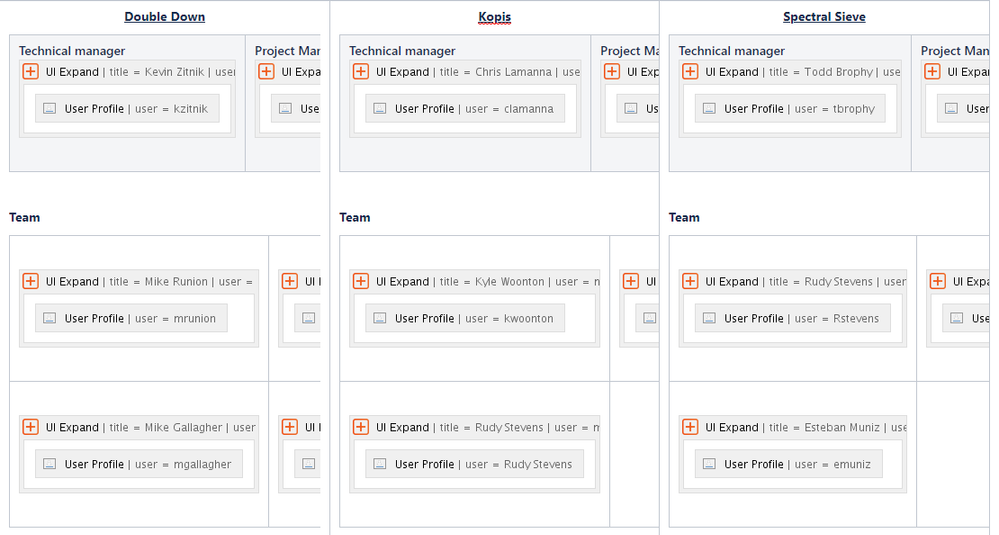Click the profile image icon for user kzitnik
This screenshot has width=999, height=535.
pyautogui.click(x=50, y=108)
